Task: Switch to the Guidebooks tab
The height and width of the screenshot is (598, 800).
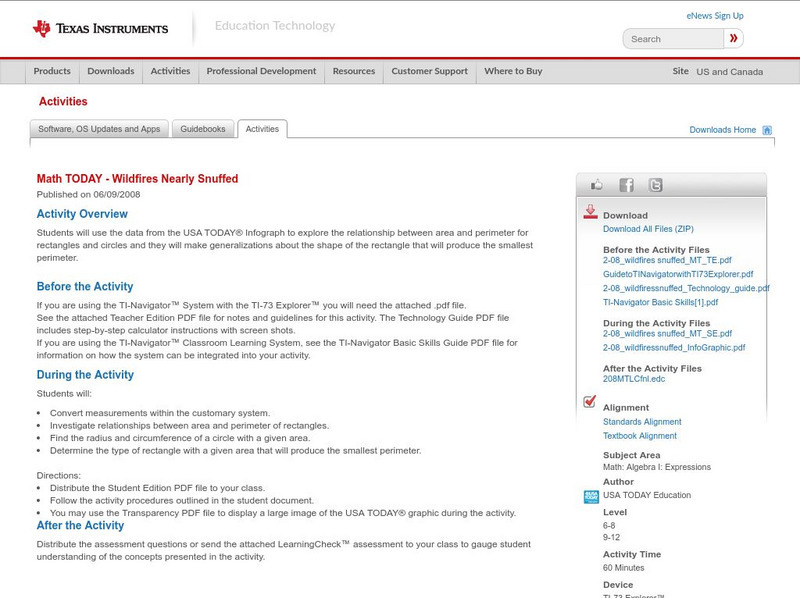Action: click(x=203, y=129)
